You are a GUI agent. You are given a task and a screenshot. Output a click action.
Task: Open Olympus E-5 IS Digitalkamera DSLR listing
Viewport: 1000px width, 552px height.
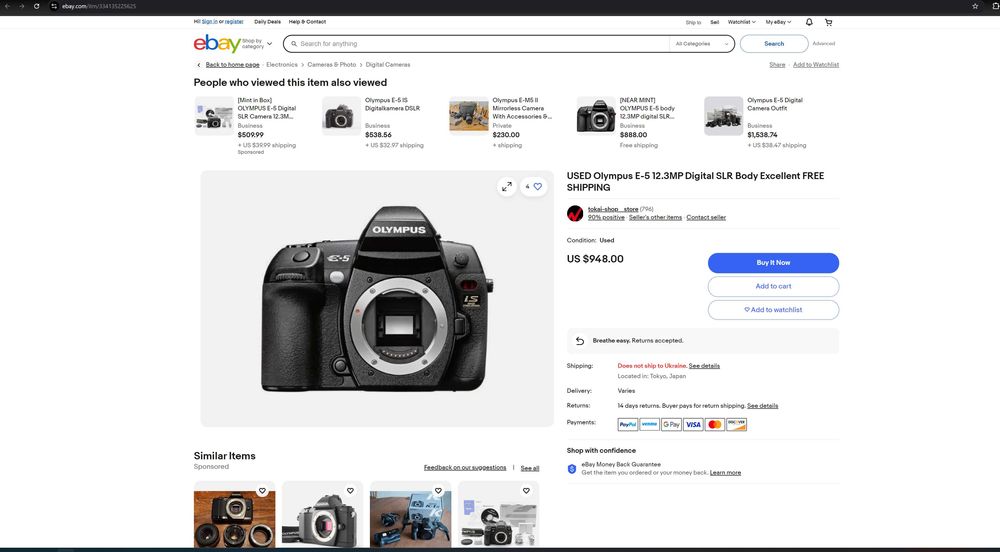coord(392,105)
